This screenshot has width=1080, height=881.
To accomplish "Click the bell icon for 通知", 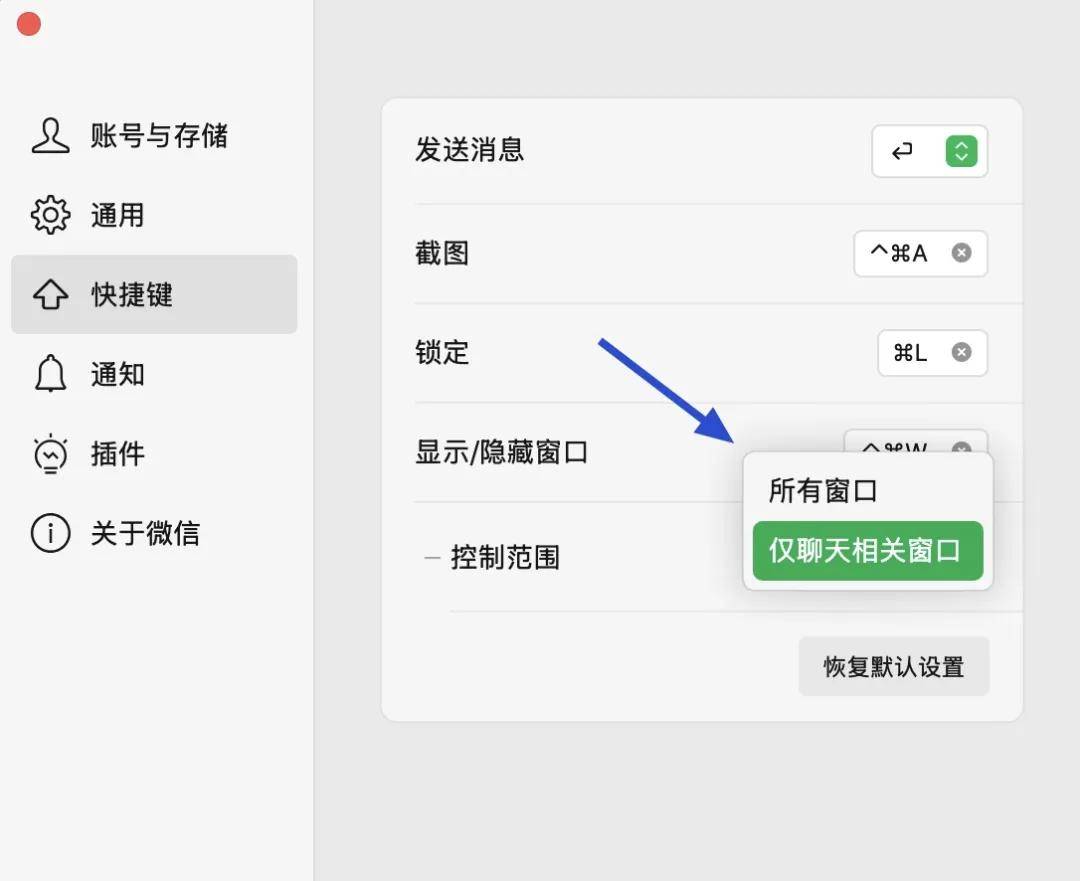I will [50, 374].
